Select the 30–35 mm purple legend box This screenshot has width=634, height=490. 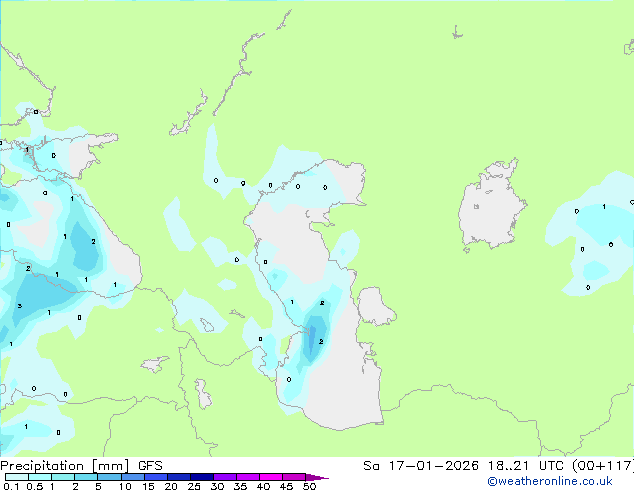[225, 477]
